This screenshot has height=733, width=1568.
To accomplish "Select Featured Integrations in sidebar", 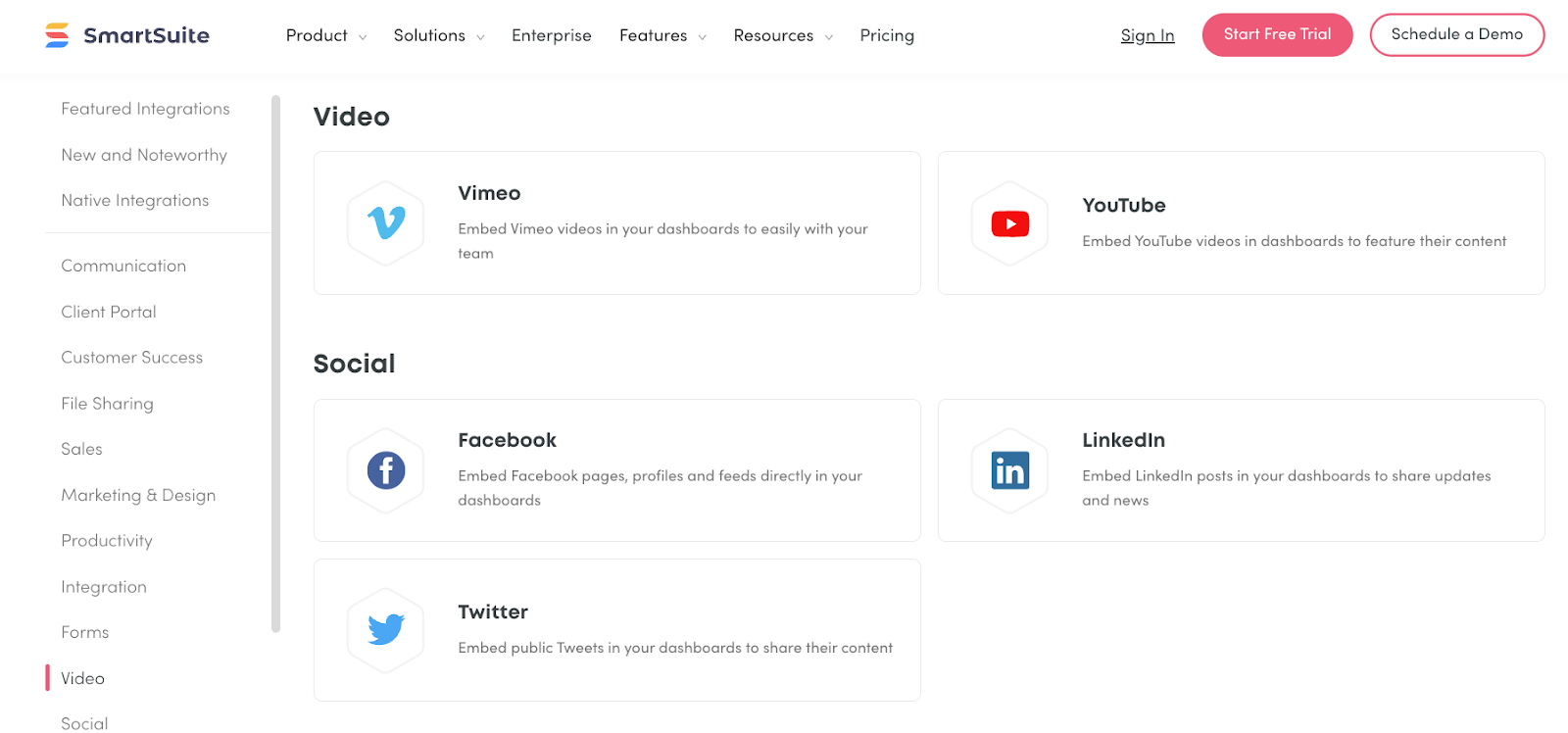I will (x=145, y=109).
